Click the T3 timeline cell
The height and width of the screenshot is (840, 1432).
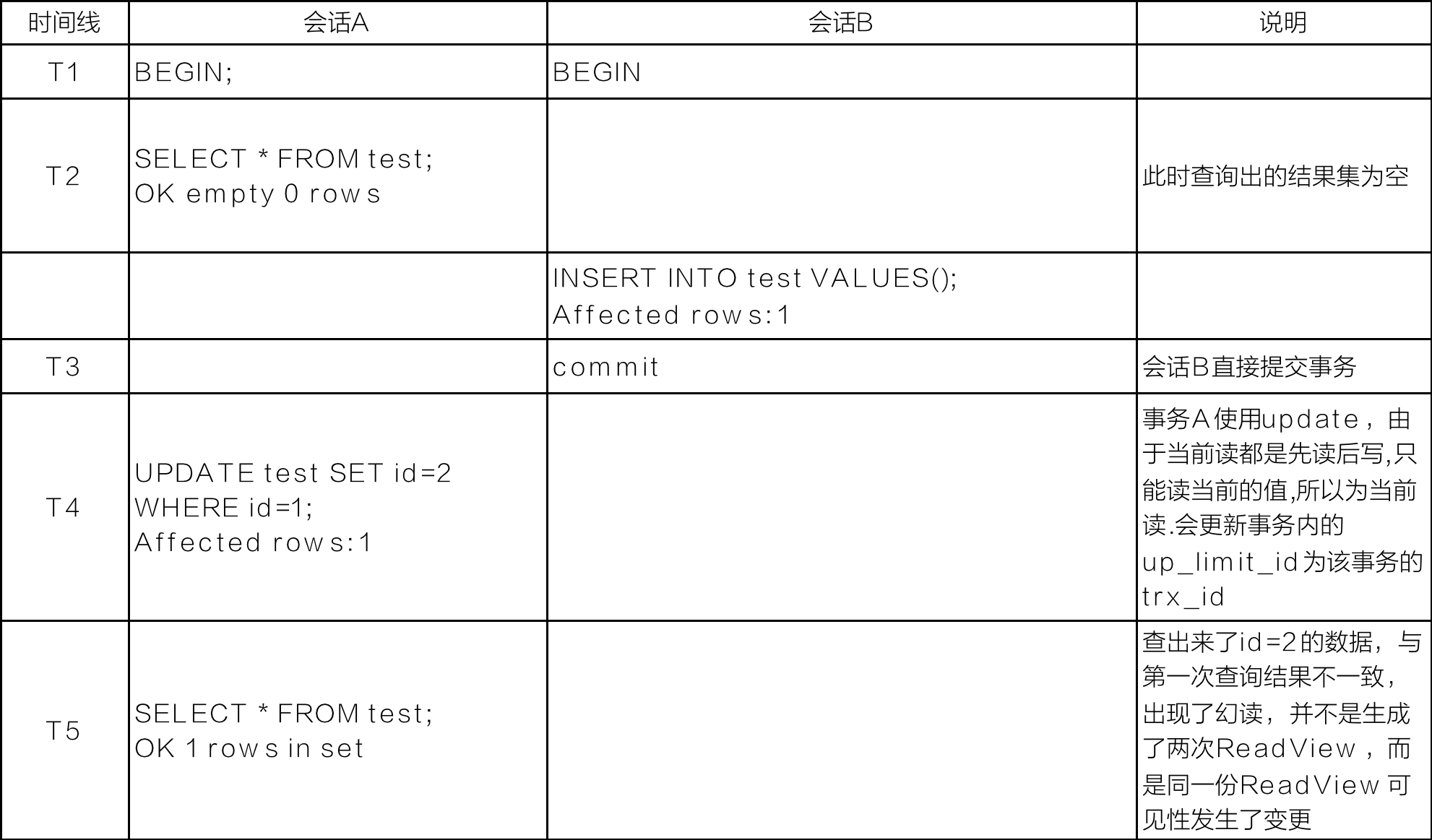tap(64, 367)
